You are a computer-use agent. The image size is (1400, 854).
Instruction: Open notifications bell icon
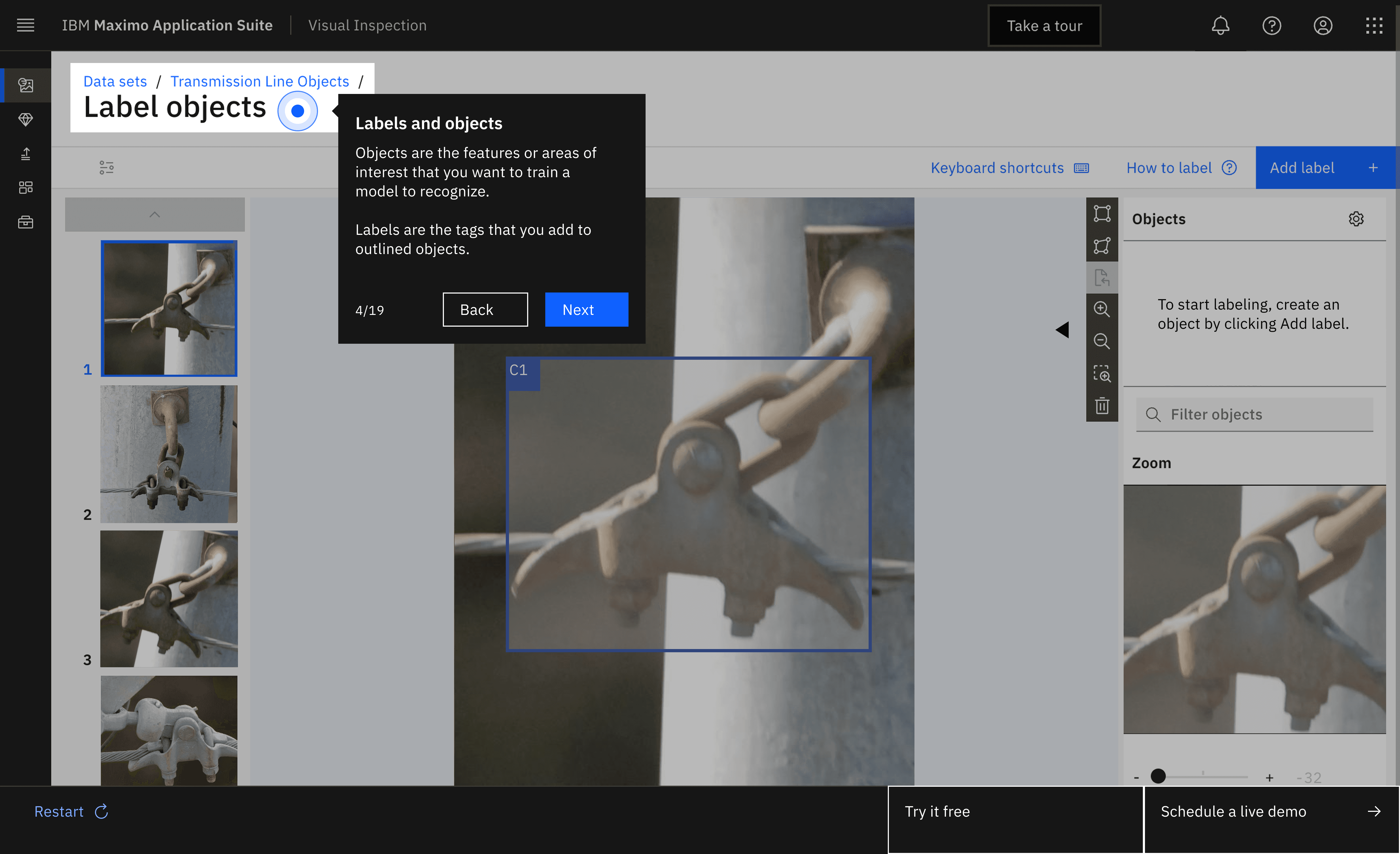[1220, 26]
